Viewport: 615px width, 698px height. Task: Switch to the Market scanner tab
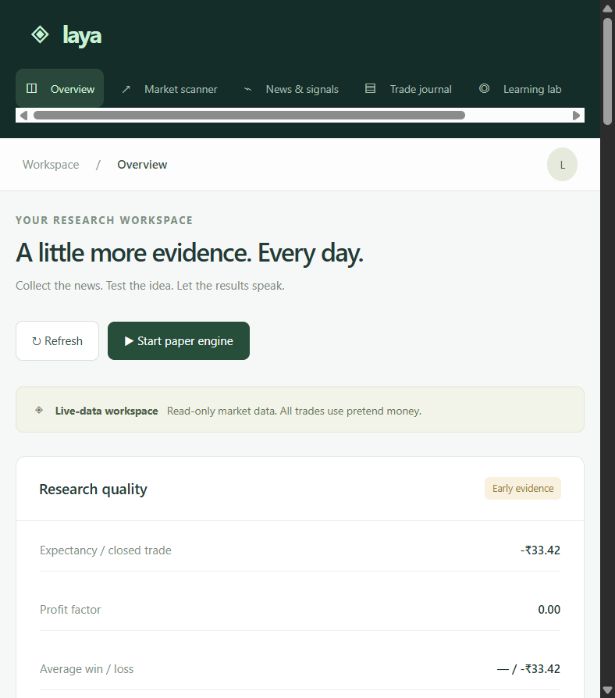[x=170, y=89]
